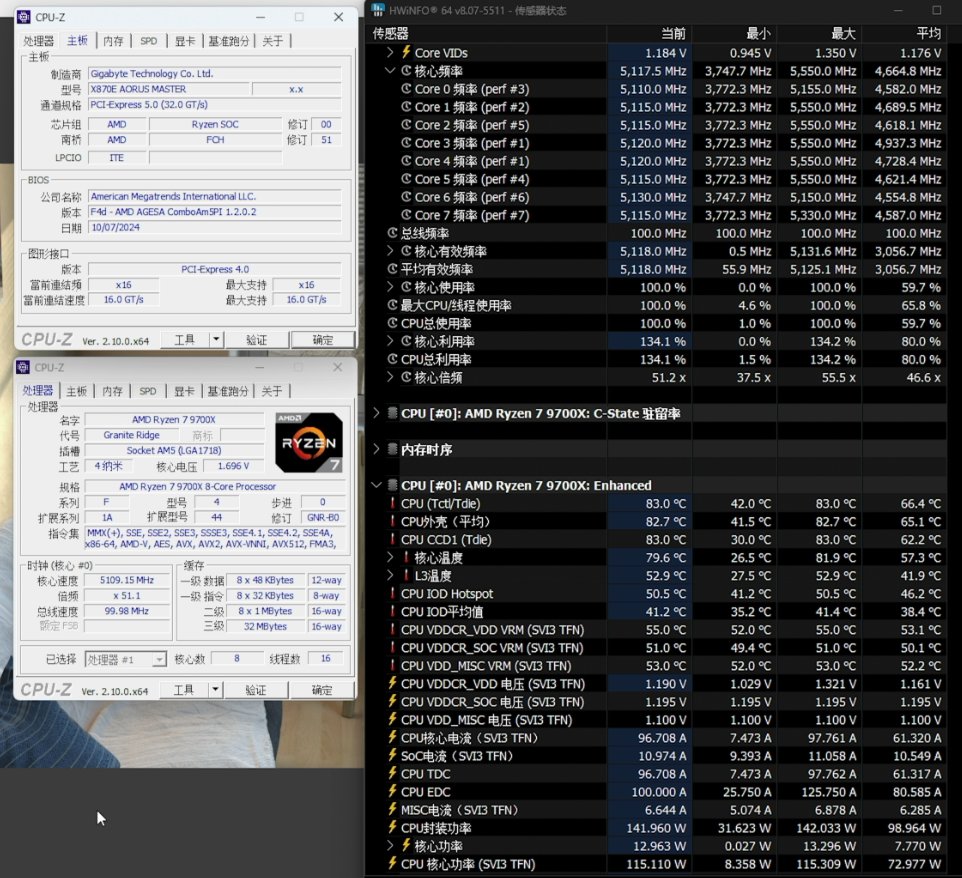Image resolution: width=962 pixels, height=878 pixels.
Task: Click the HWiNFO icon in the title bar
Action: point(378,10)
